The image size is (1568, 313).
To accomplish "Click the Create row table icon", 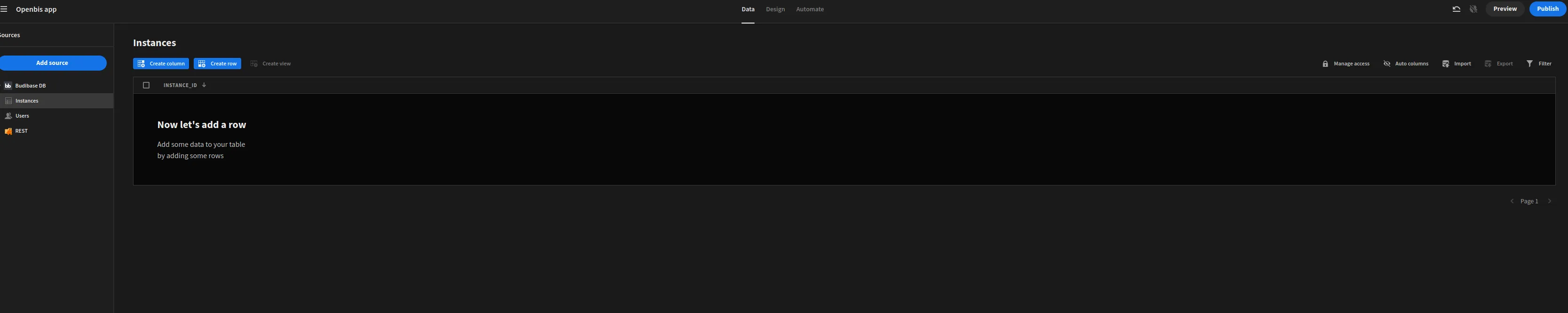I will [202, 64].
